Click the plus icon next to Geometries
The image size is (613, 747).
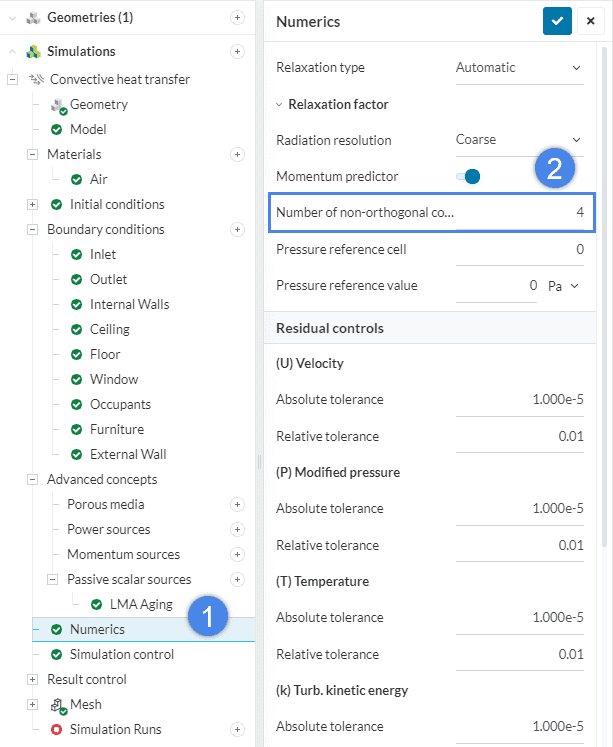tap(237, 17)
